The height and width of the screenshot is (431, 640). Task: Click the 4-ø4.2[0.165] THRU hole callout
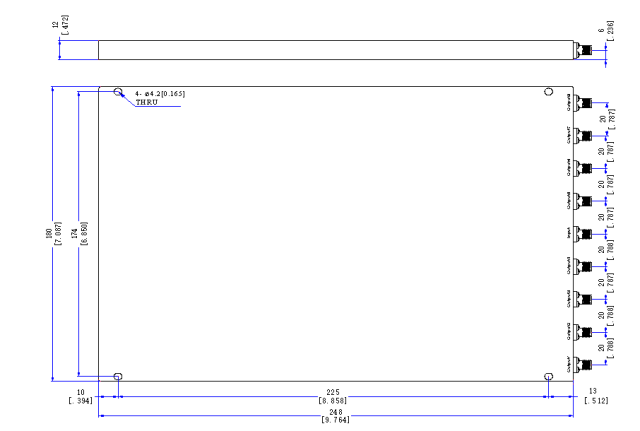pos(160,98)
